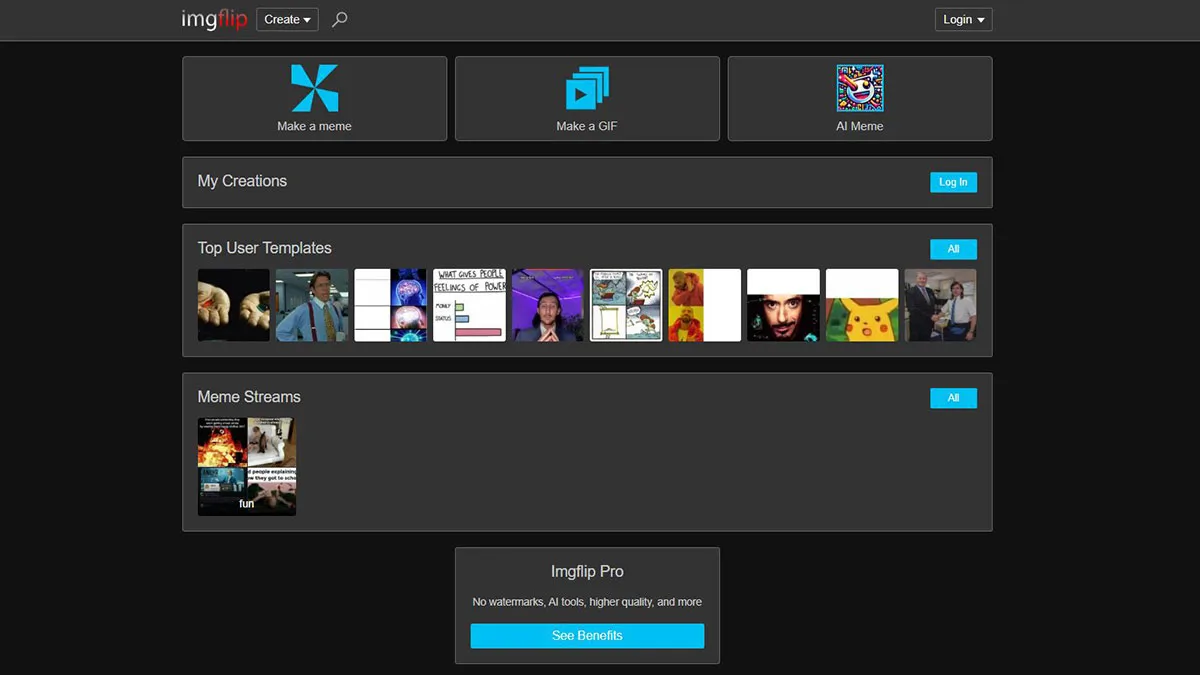Click the Make a GIF play icon

[x=587, y=88]
